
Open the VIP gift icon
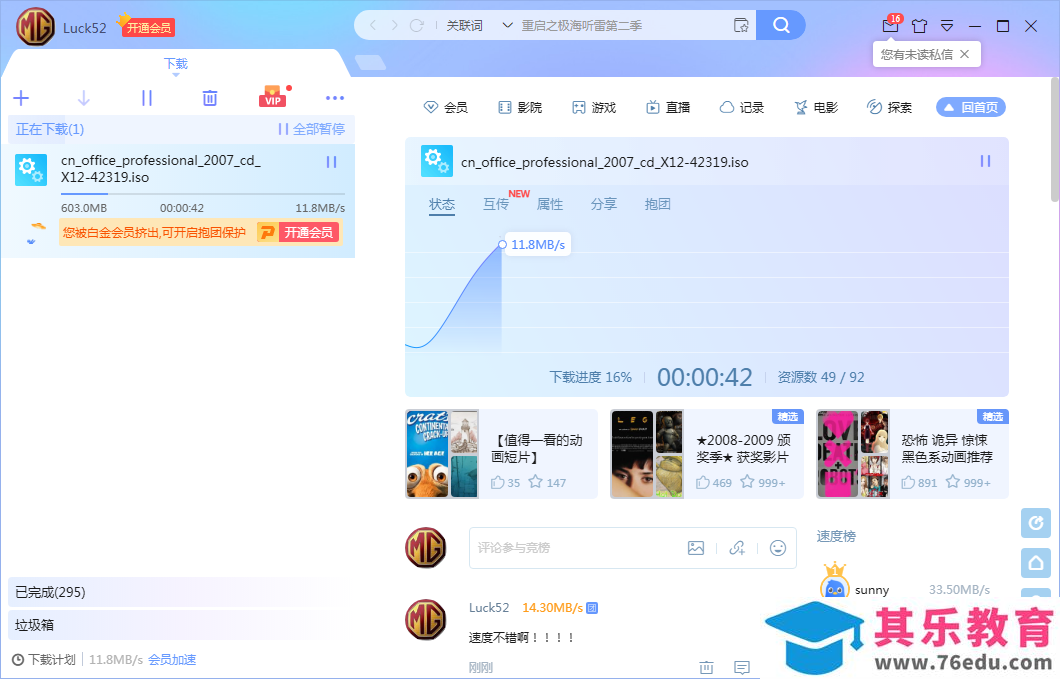272,97
